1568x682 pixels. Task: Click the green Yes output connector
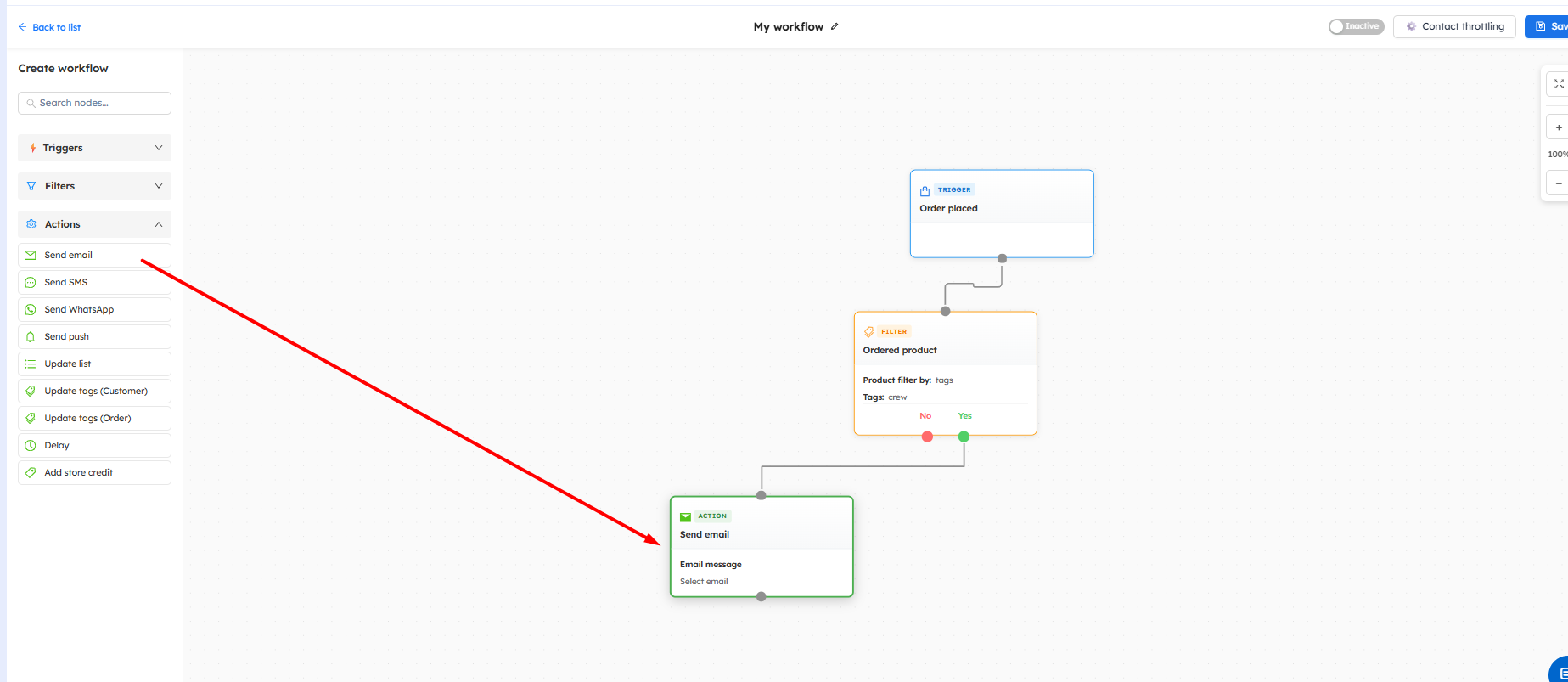click(964, 437)
